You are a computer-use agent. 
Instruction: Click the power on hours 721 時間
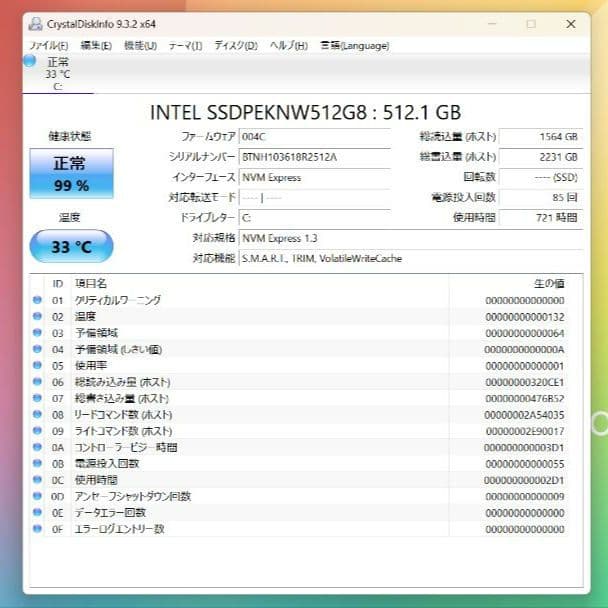coord(541,218)
